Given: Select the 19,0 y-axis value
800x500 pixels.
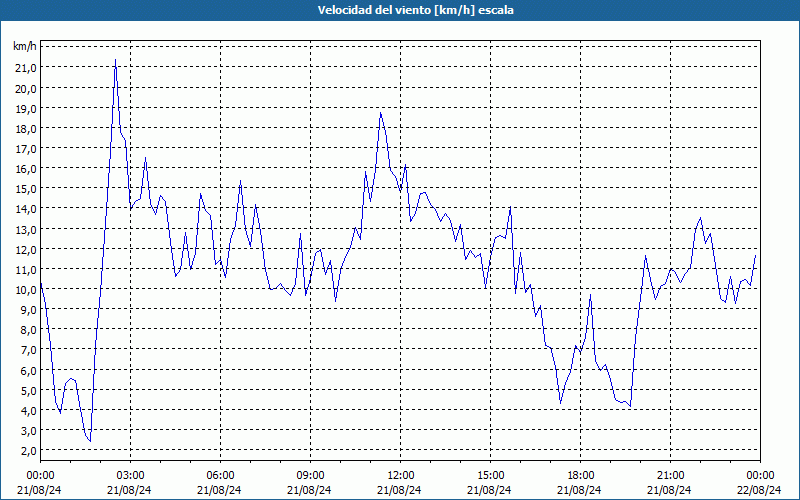Looking at the screenshot, I should coord(26,109).
